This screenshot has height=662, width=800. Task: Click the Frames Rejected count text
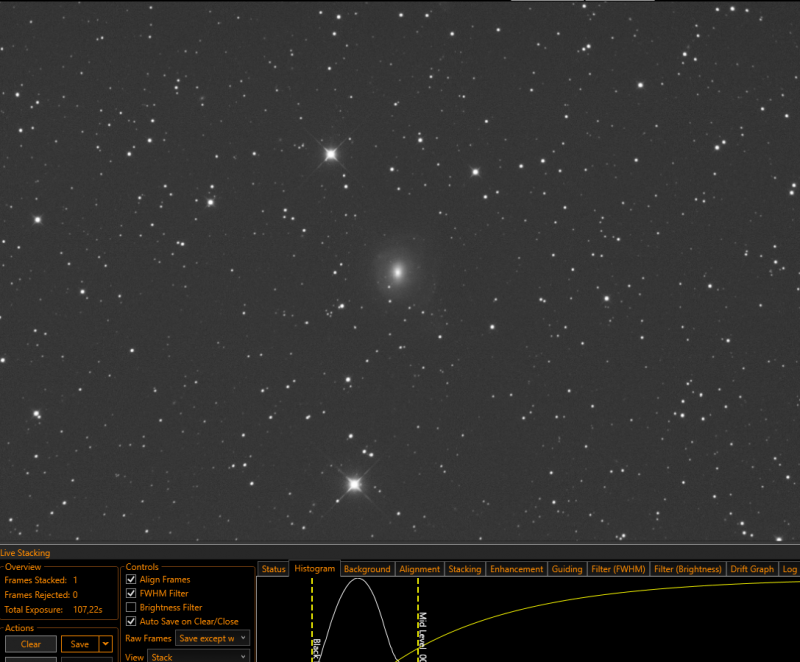(41, 595)
